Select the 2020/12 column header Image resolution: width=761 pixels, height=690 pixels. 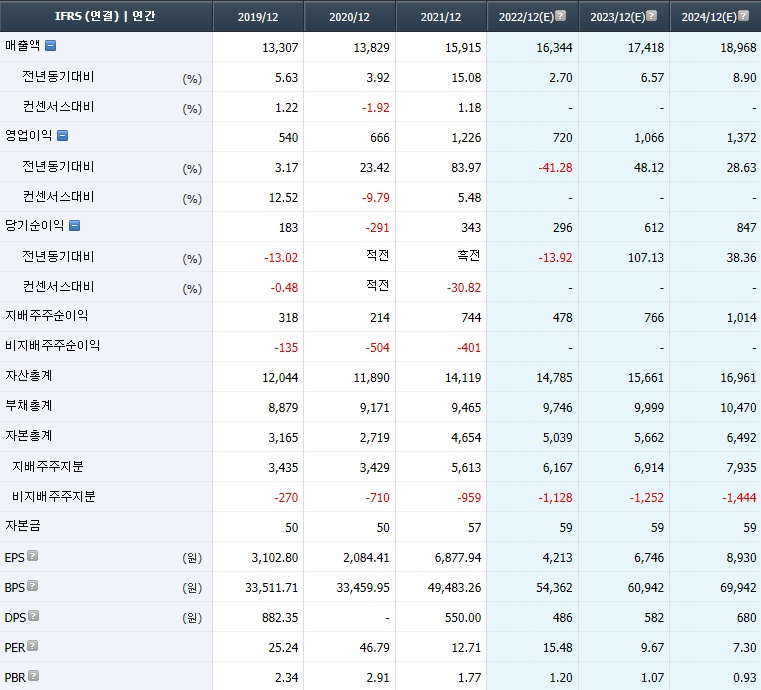(349, 16)
